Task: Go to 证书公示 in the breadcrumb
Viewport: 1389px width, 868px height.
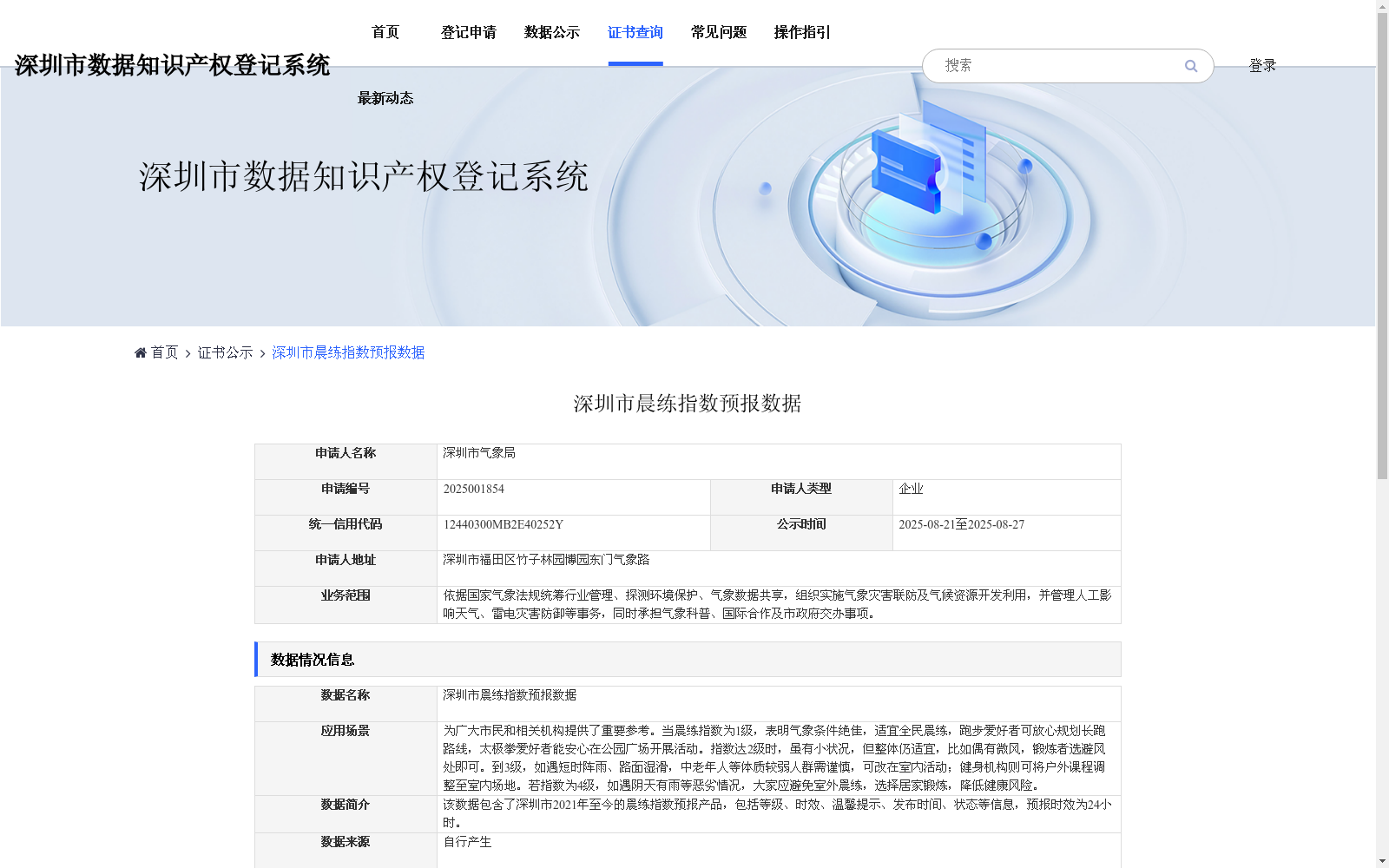Action: click(225, 352)
